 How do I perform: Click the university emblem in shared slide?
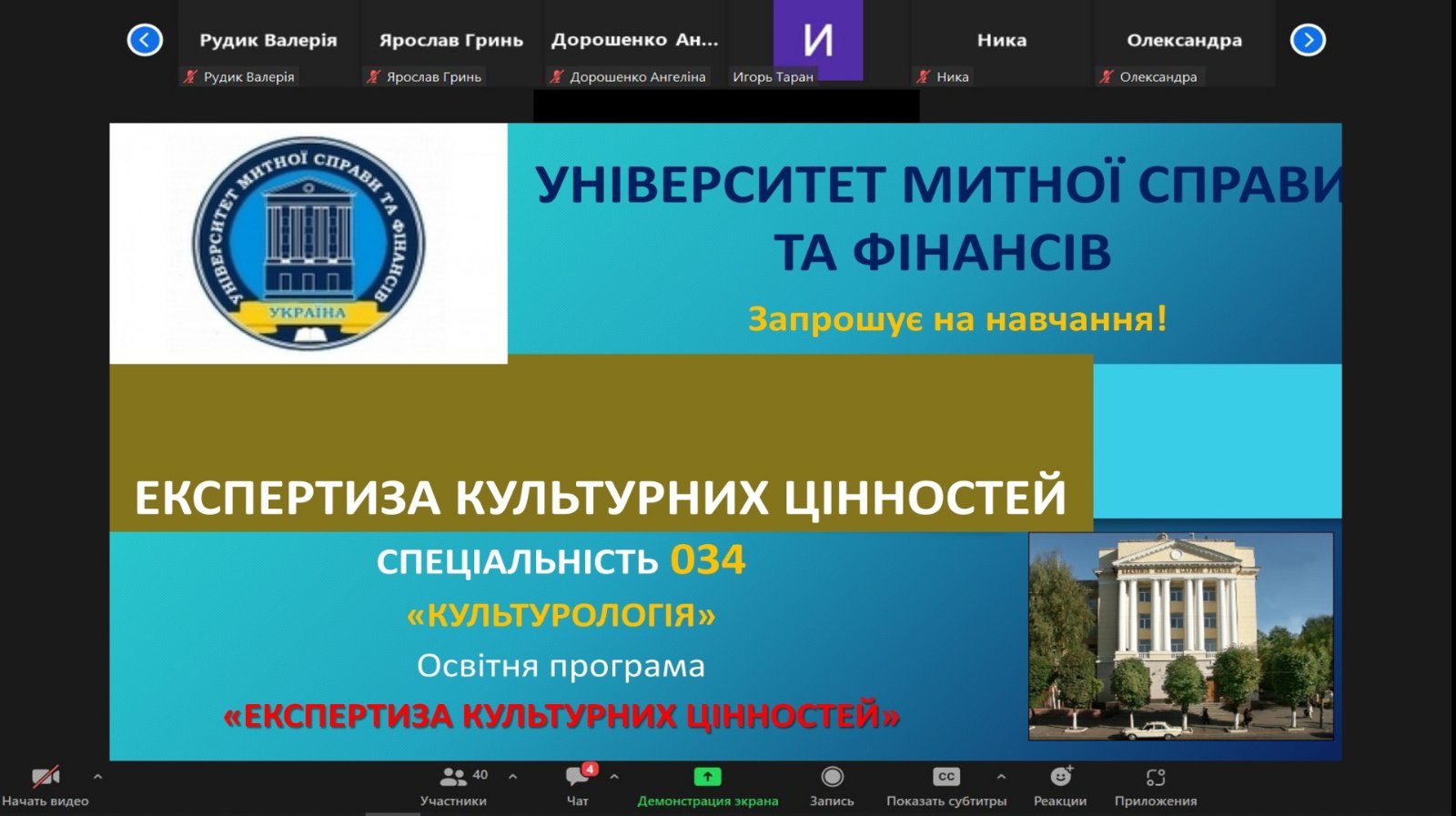coord(308,244)
